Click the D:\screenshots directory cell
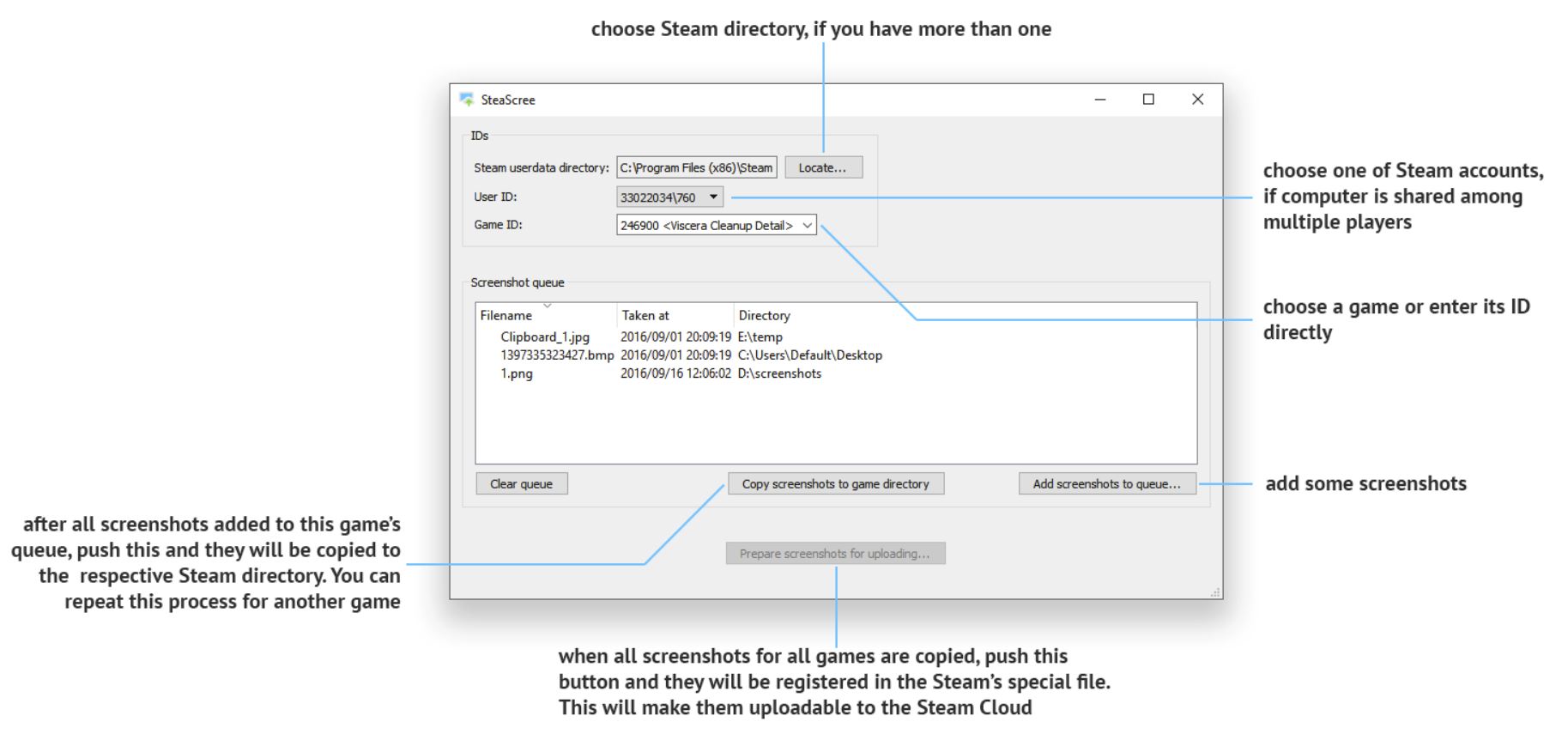 (779, 373)
